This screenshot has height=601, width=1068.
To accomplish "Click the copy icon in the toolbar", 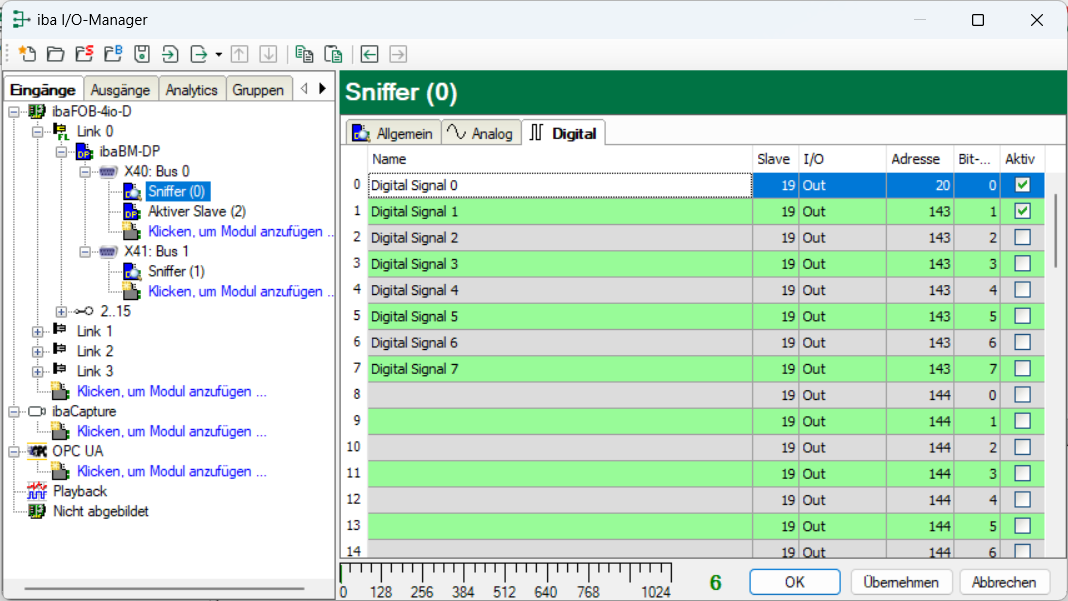I will pyautogui.click(x=304, y=54).
